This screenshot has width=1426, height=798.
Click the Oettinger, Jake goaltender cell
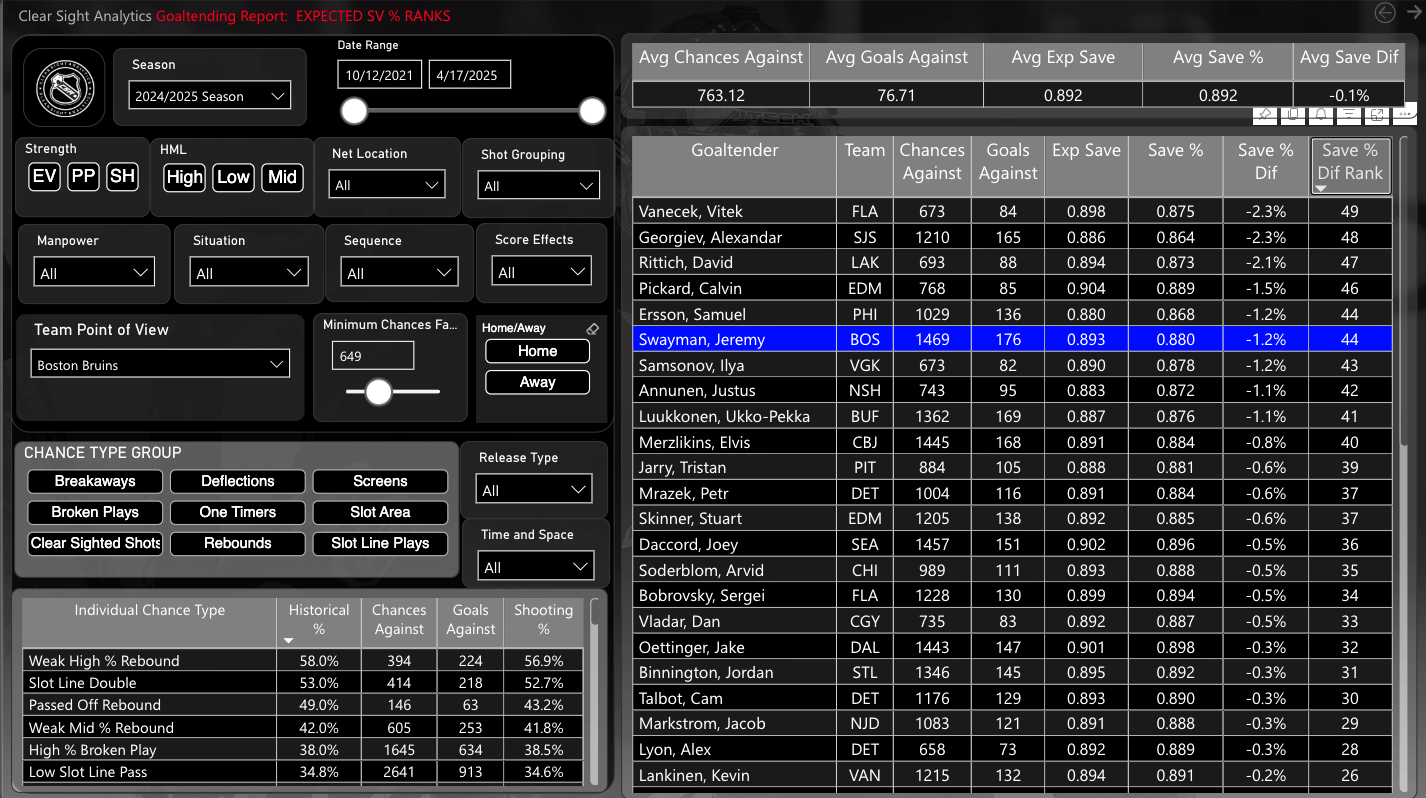(x=734, y=647)
